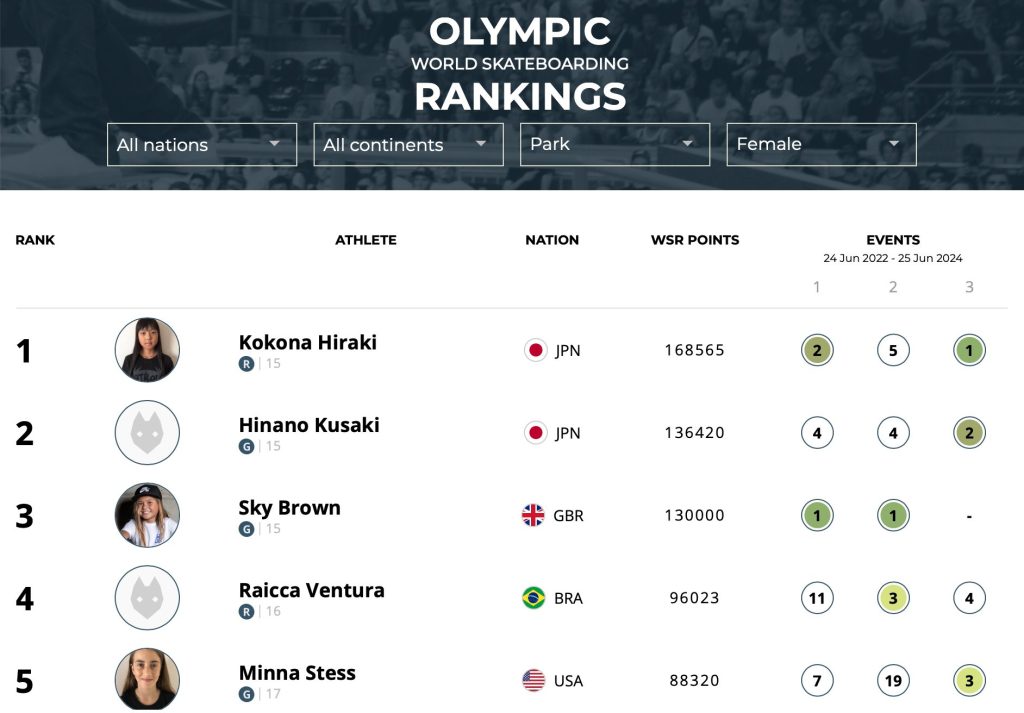Click the USA flag icon
Viewport: 1024px width, 713px height.
(534, 680)
